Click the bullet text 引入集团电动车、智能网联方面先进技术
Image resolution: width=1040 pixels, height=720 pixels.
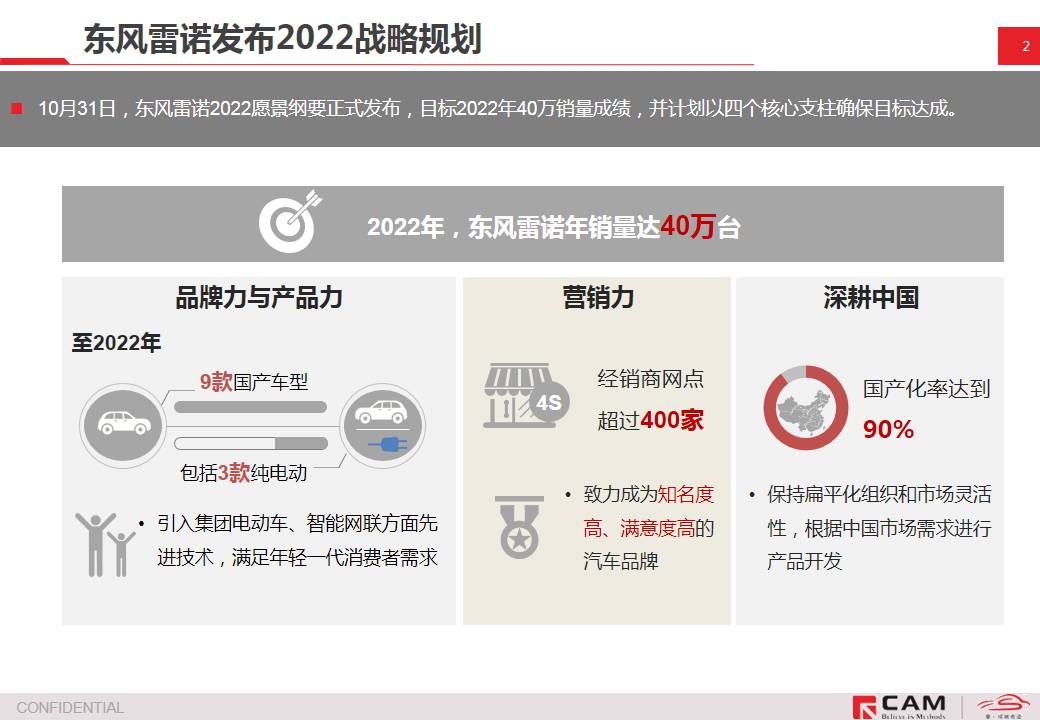297,540
